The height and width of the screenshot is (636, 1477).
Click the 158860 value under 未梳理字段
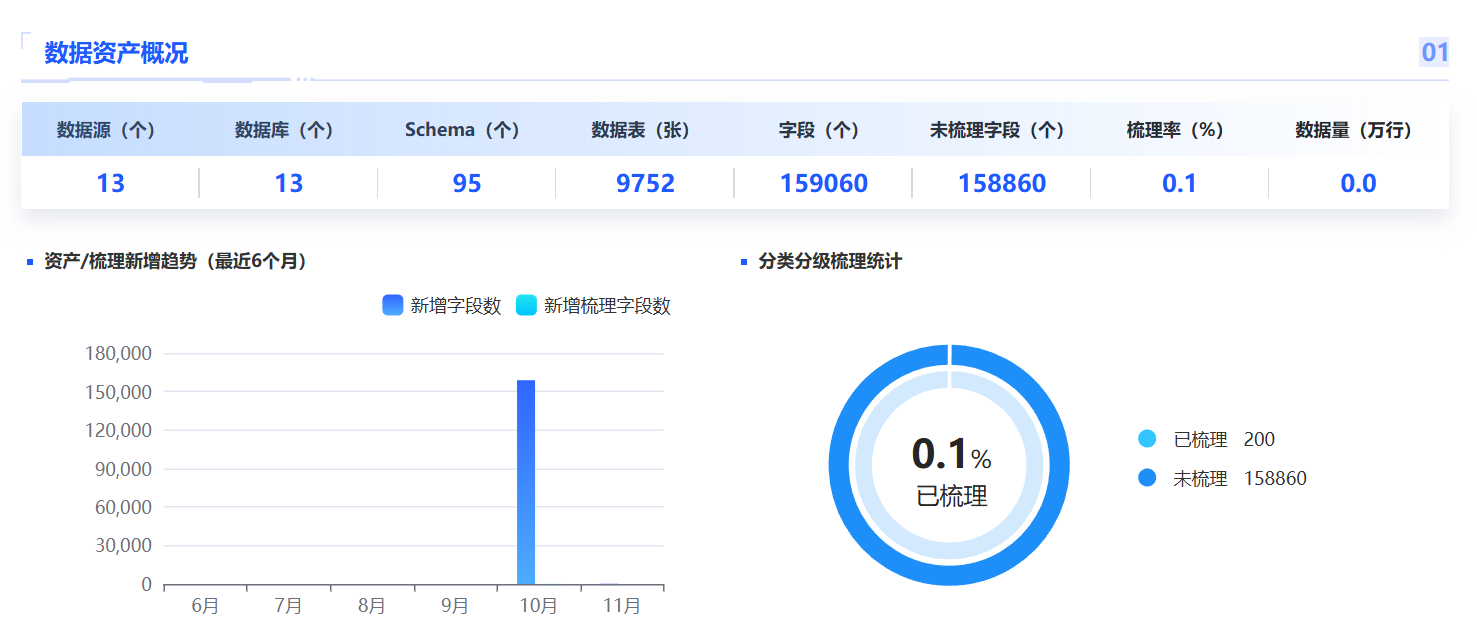[x=1002, y=184]
